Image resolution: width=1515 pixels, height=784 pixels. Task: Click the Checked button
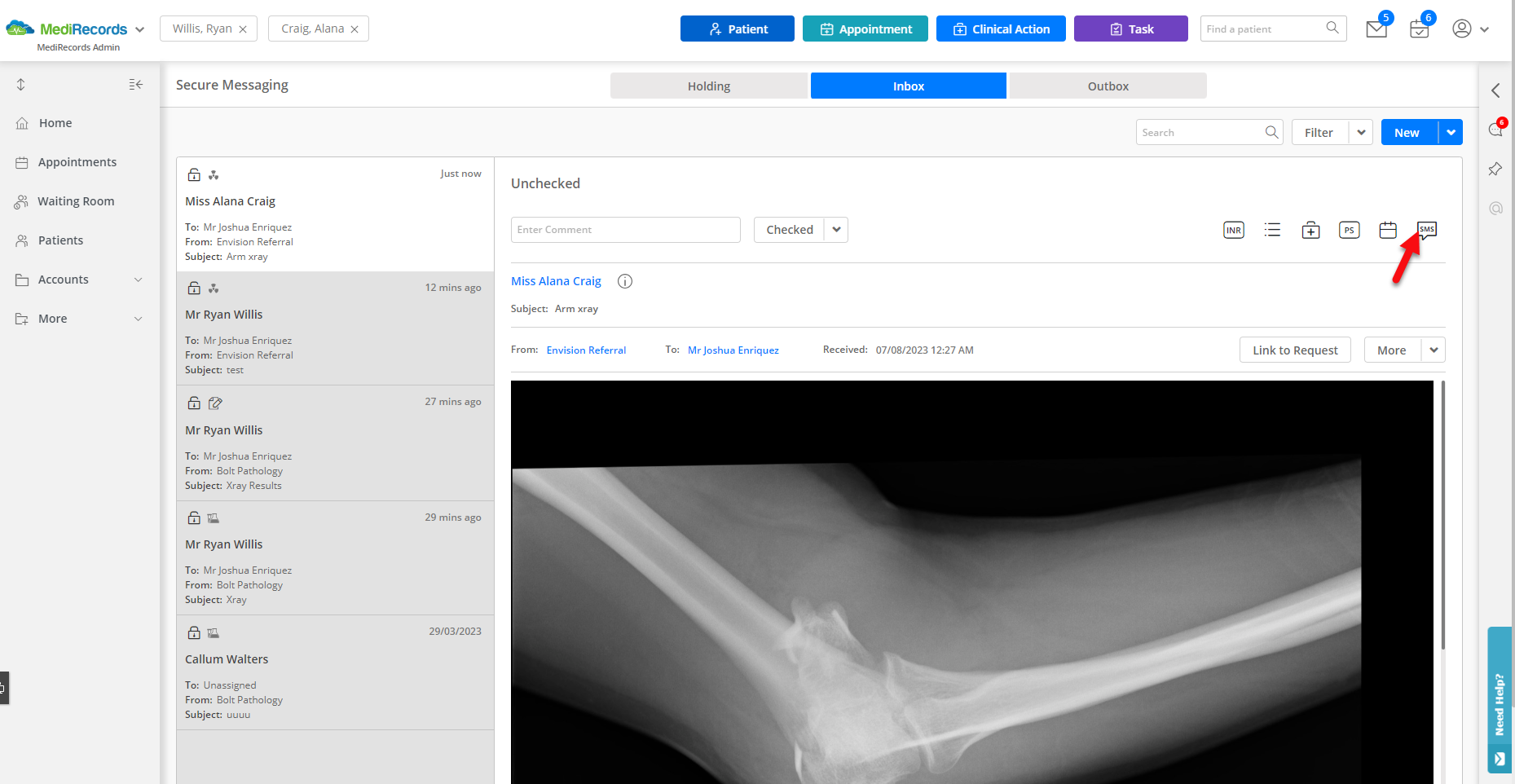pyautogui.click(x=789, y=230)
